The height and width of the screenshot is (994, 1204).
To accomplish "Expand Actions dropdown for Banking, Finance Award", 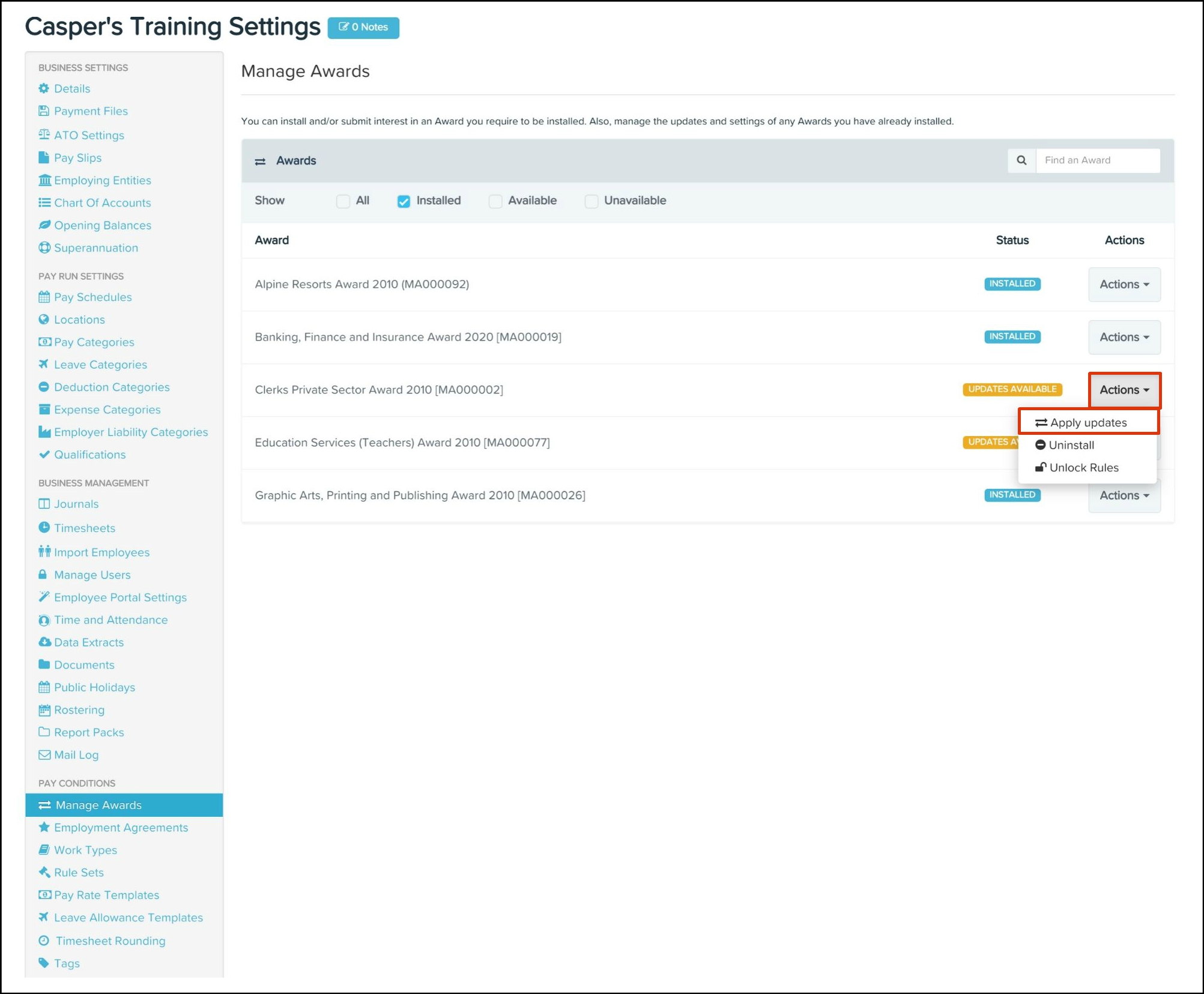I will [x=1124, y=337].
